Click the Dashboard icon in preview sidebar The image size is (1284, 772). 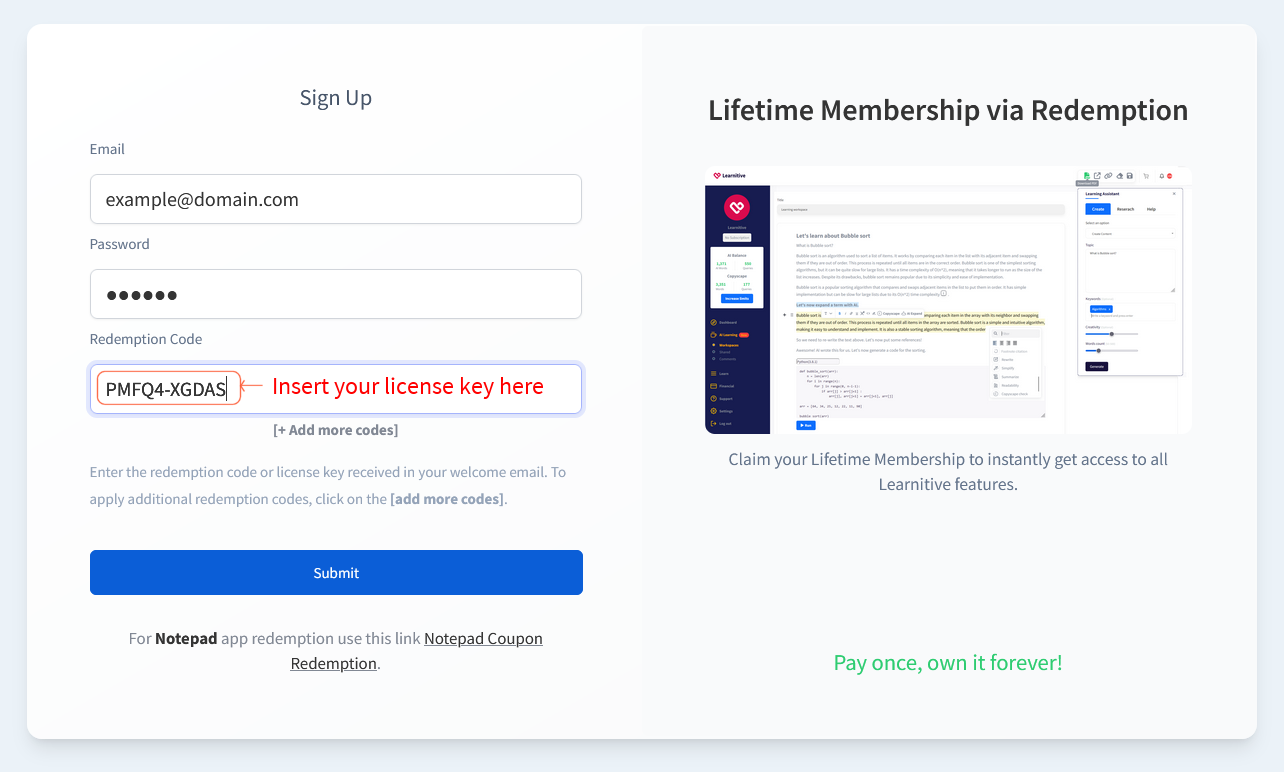[713, 322]
